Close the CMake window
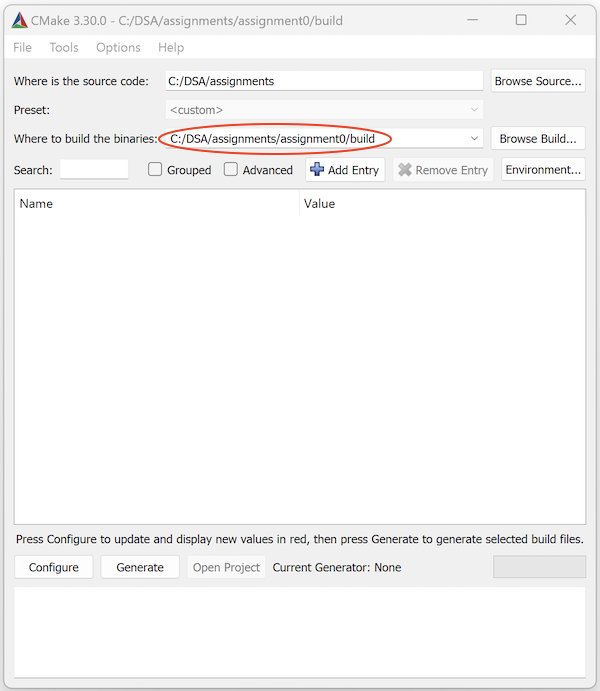The width and height of the screenshot is (600, 691). click(570, 20)
